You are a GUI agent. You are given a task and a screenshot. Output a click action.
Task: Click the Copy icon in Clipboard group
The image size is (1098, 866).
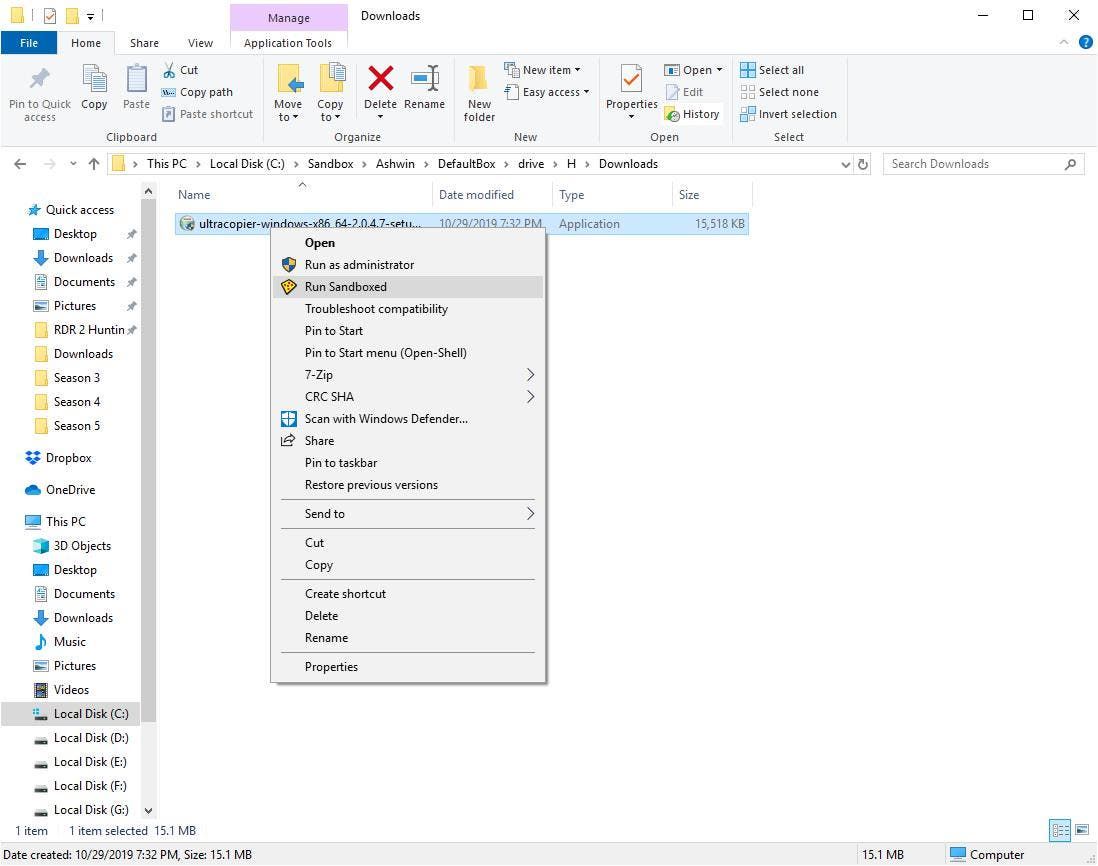pyautogui.click(x=94, y=78)
